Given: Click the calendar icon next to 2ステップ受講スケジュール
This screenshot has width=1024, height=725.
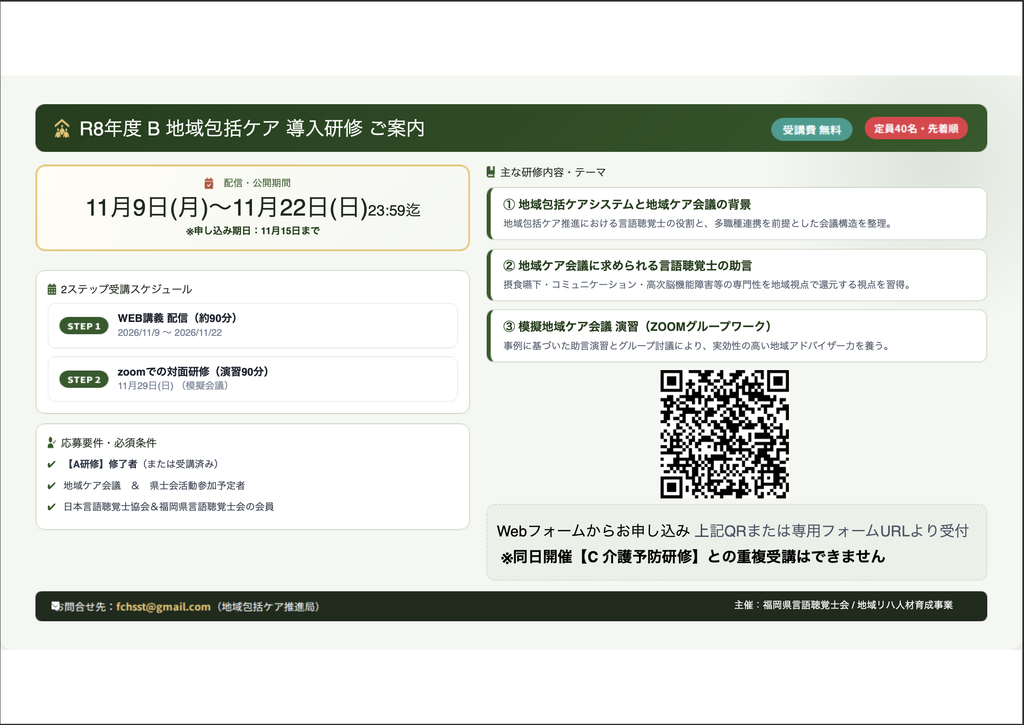Looking at the screenshot, I should [52, 289].
